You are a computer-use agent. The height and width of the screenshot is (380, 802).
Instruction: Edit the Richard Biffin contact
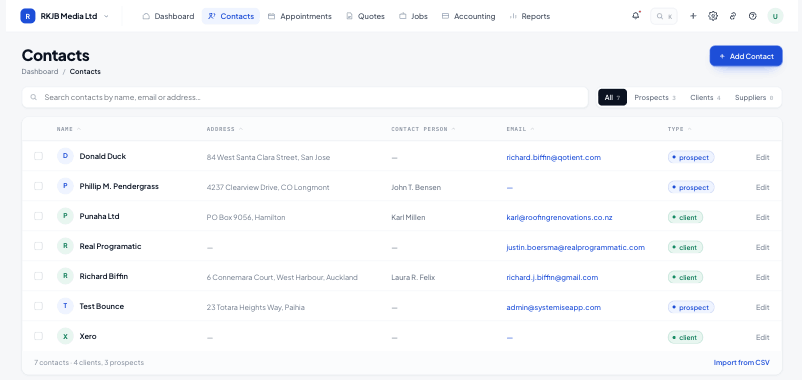point(762,277)
